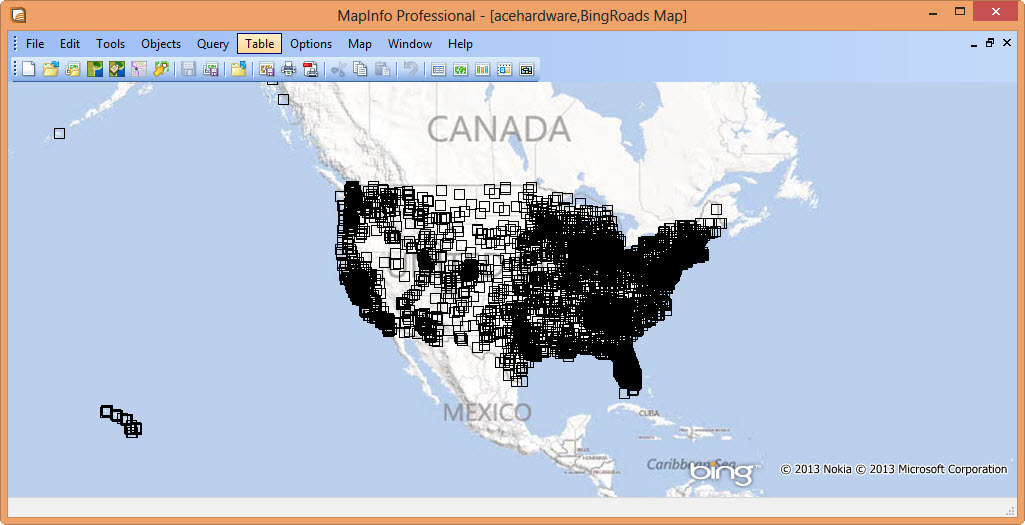Click the isolated square marker in Alaska's Aleutians
The height and width of the screenshot is (525, 1025).
pos(59,133)
